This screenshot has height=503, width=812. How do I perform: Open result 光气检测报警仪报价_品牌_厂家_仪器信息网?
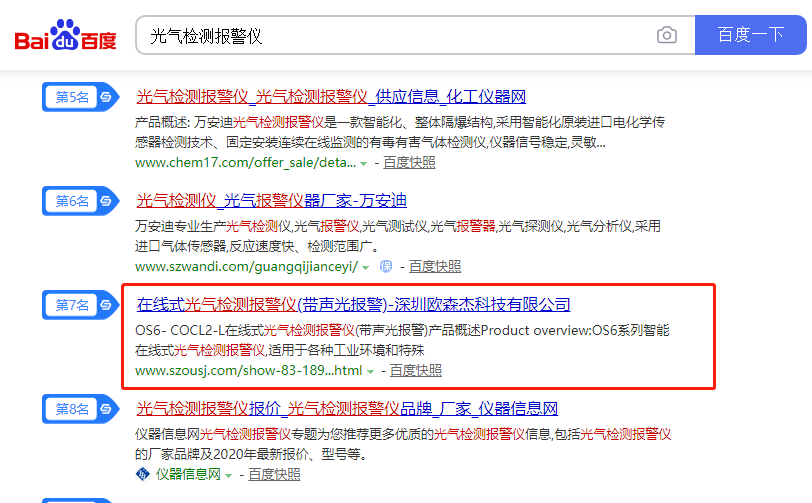347,409
